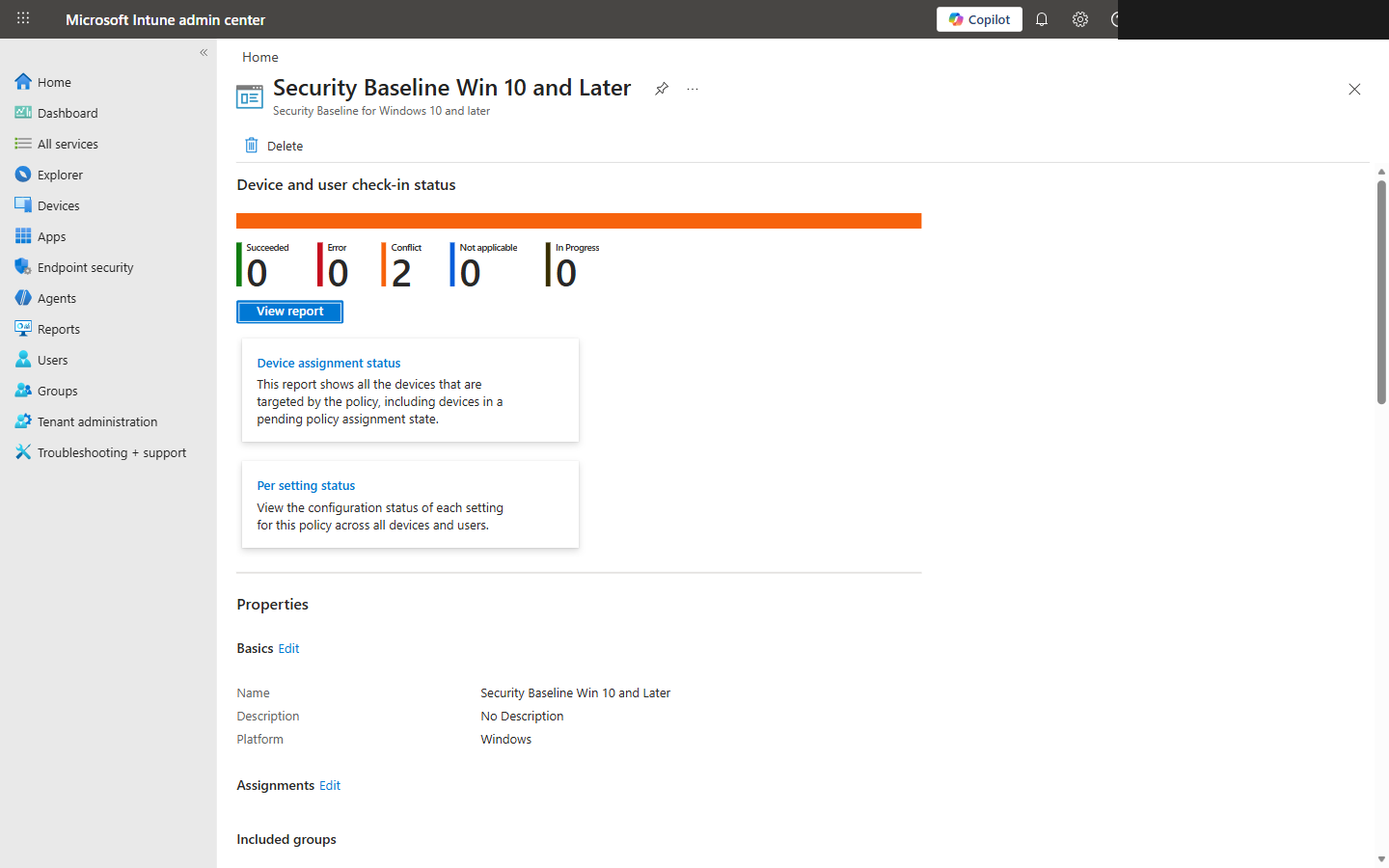Viewport: 1389px width, 868px height.
Task: Open the app launcher waffle icon
Action: pyautogui.click(x=23, y=18)
